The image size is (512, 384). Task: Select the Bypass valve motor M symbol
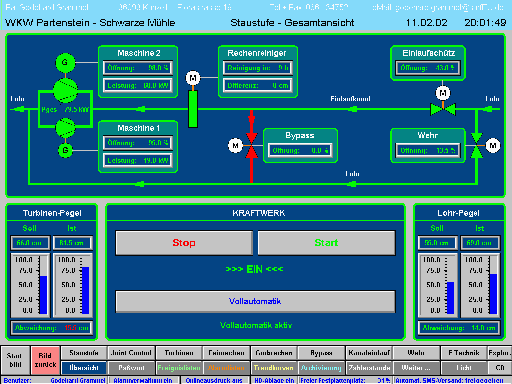(x=235, y=146)
